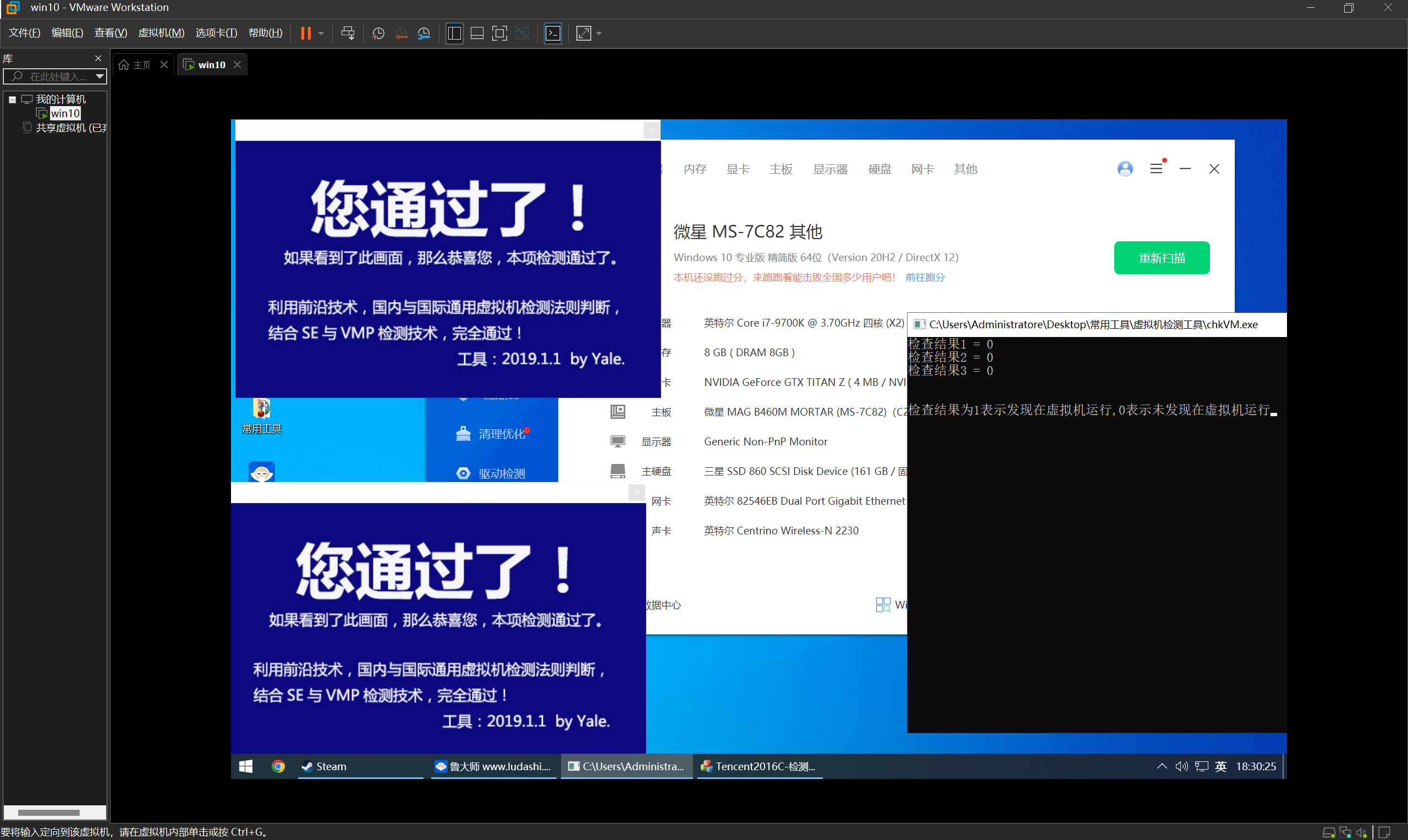1408x840 pixels.
Task: Open the Ludashi desktop shortcut icon
Action: click(262, 472)
